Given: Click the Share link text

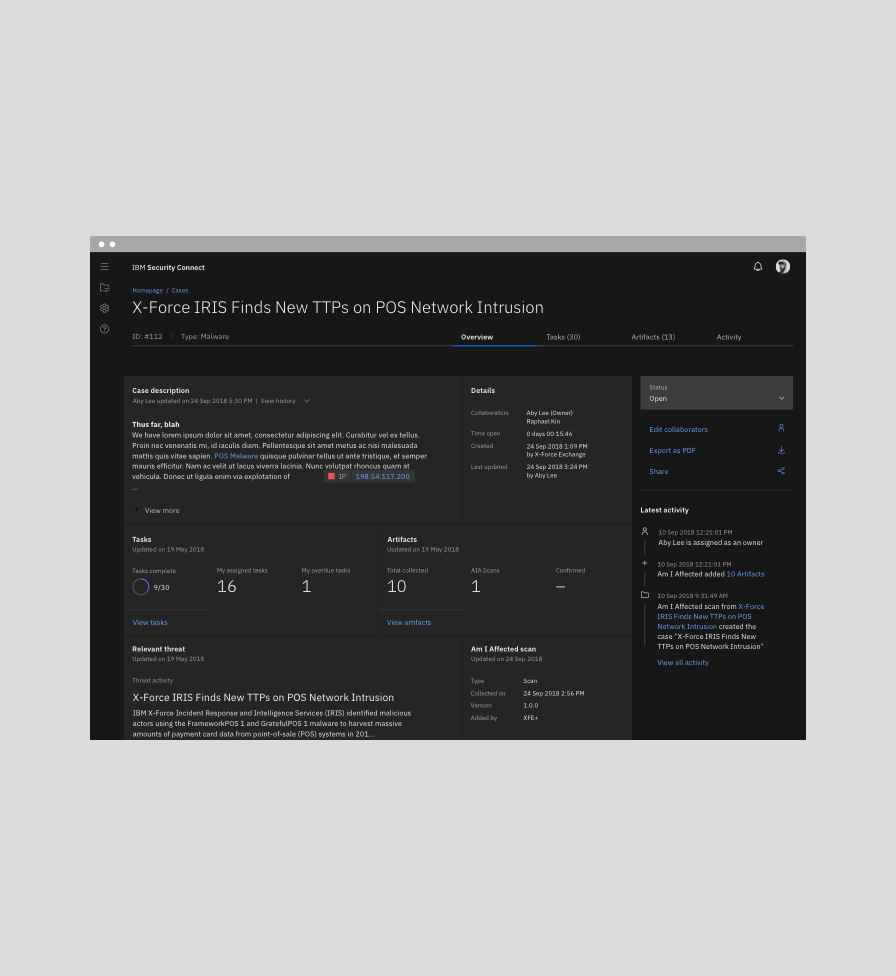Looking at the screenshot, I should click(659, 472).
